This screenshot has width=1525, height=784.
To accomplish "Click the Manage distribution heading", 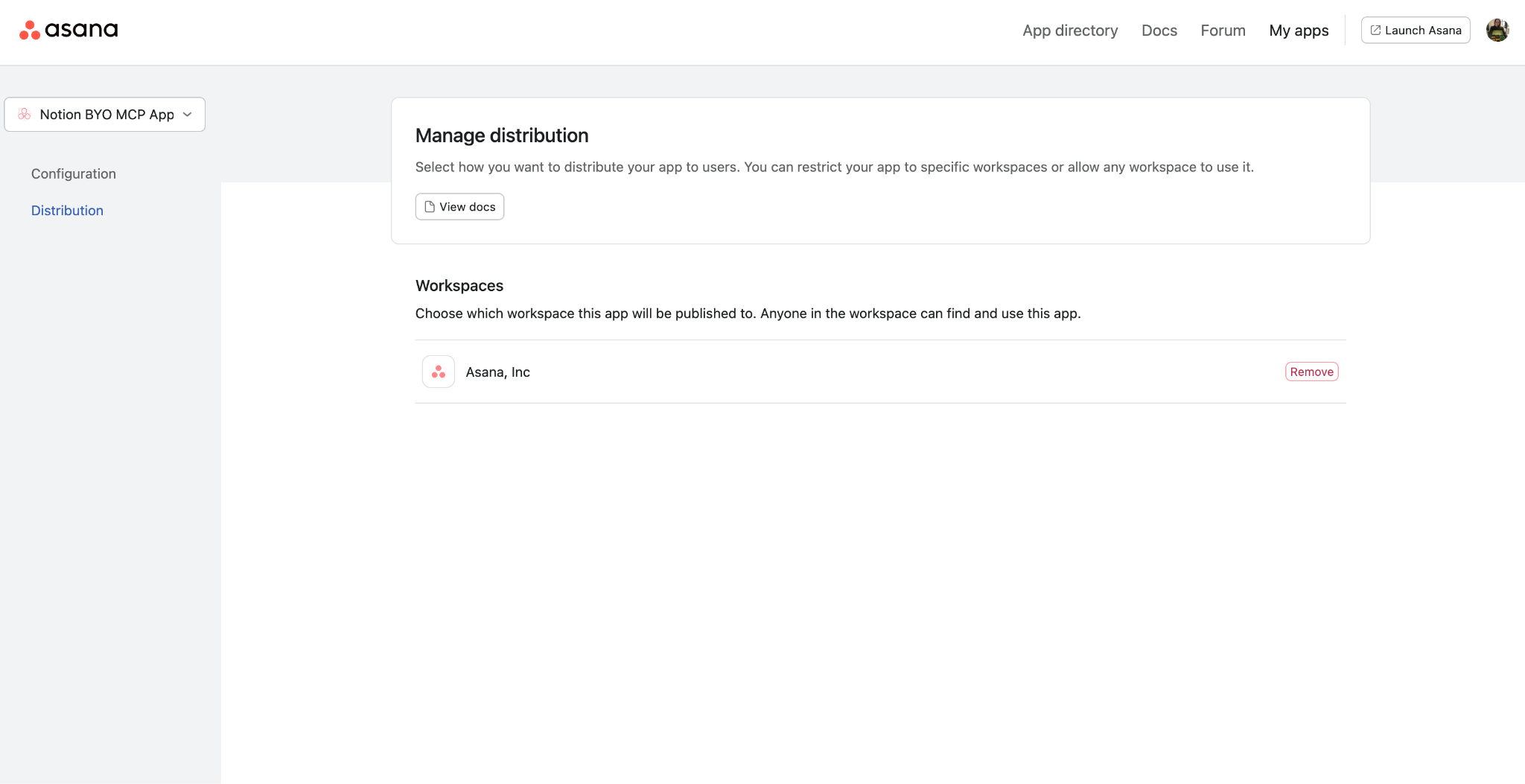I will tap(502, 136).
